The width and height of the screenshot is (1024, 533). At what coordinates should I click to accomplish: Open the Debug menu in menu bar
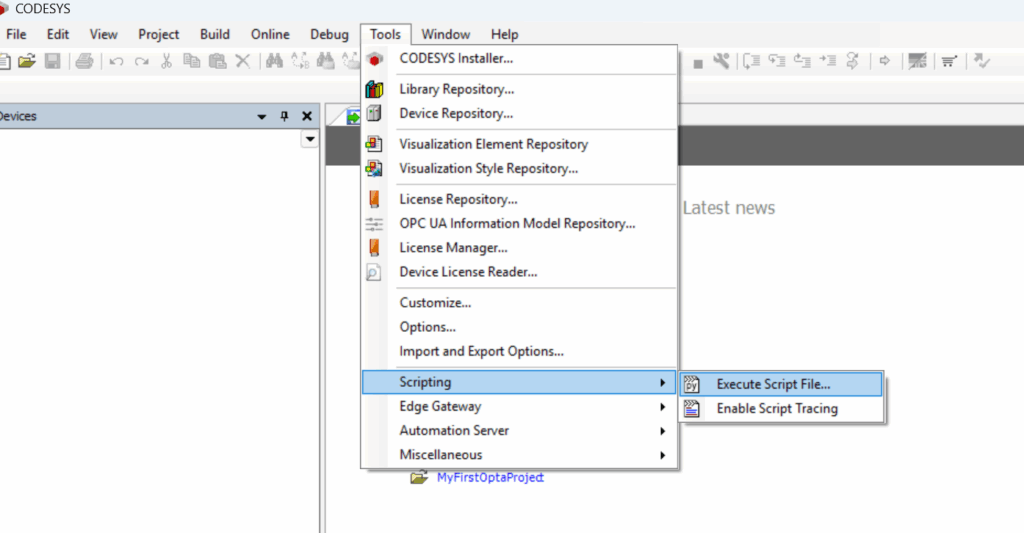pos(329,34)
